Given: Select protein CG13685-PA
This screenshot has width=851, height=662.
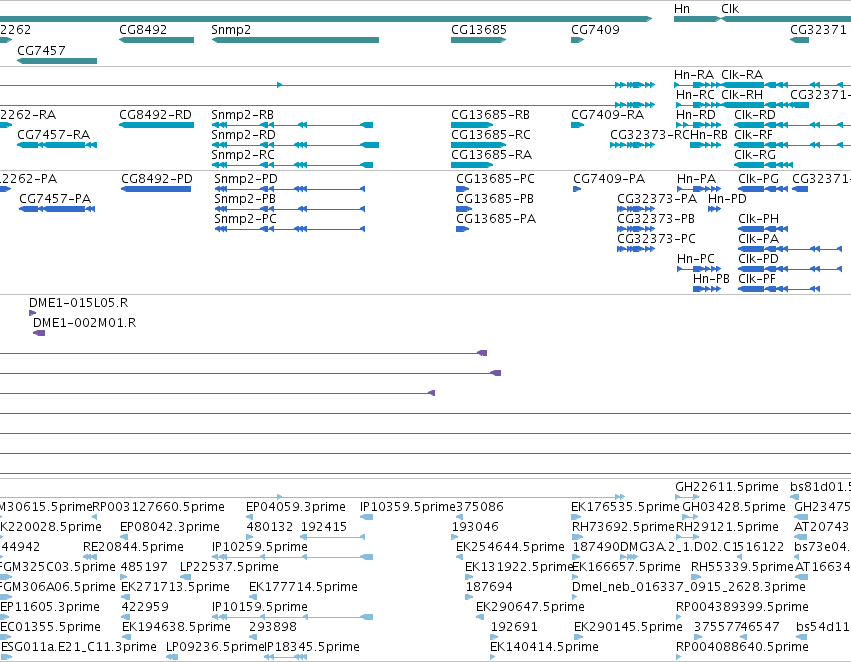Looking at the screenshot, I should [x=496, y=219].
